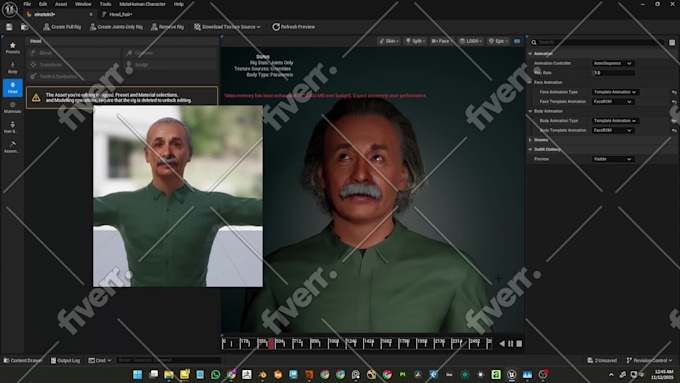Click Unreal Engine icon in taskbar
Screen dimensions: 680x383
[x=512, y=374]
